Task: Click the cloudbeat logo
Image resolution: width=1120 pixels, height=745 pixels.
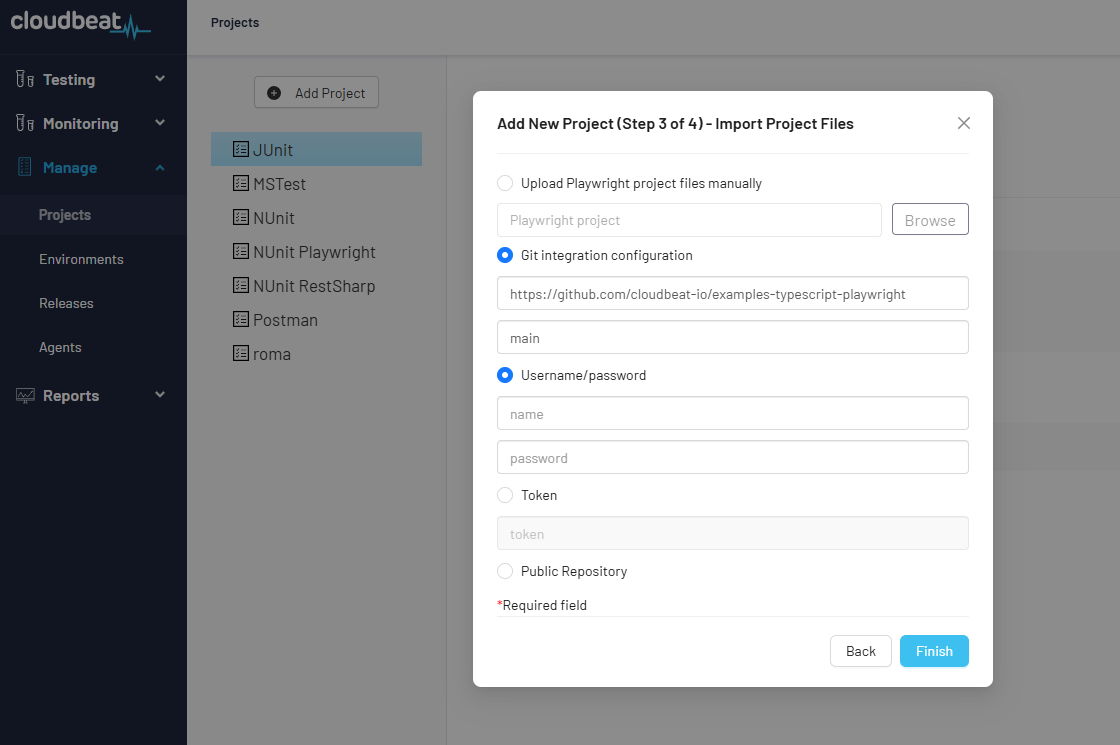Action: (x=80, y=24)
